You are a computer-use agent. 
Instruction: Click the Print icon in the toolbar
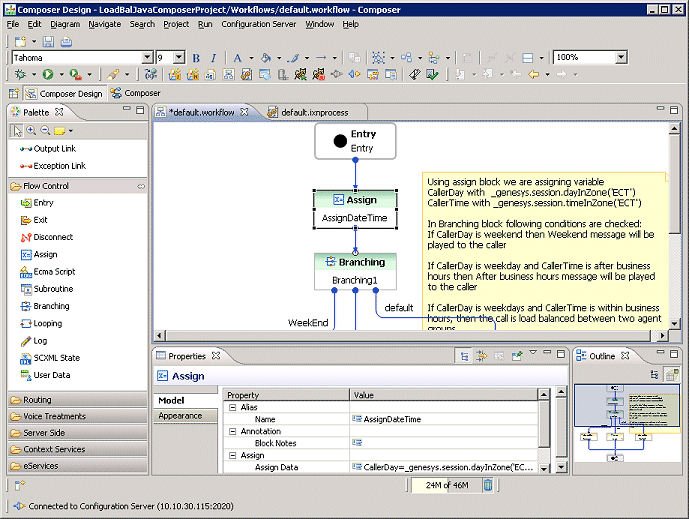[x=66, y=42]
